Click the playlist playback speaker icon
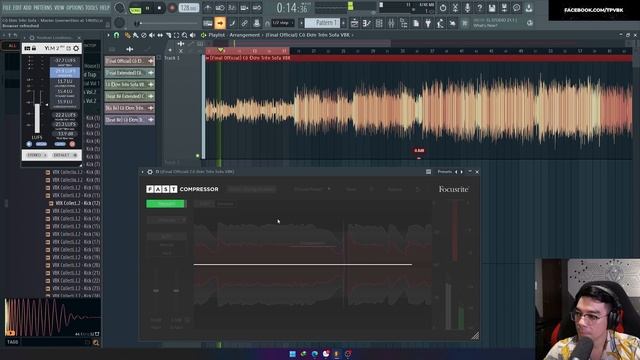 193,36
